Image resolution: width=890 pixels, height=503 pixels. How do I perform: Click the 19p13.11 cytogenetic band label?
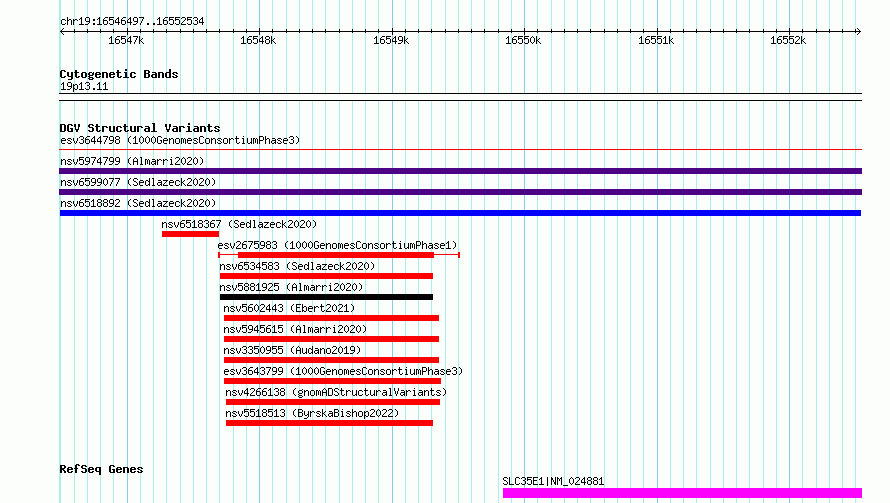pos(84,86)
